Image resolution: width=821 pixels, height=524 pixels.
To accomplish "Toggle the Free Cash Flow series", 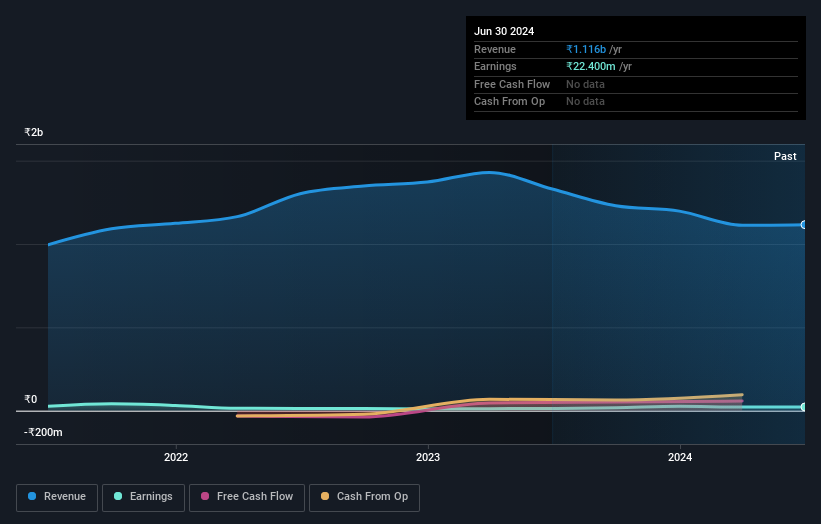I will coord(247,497).
